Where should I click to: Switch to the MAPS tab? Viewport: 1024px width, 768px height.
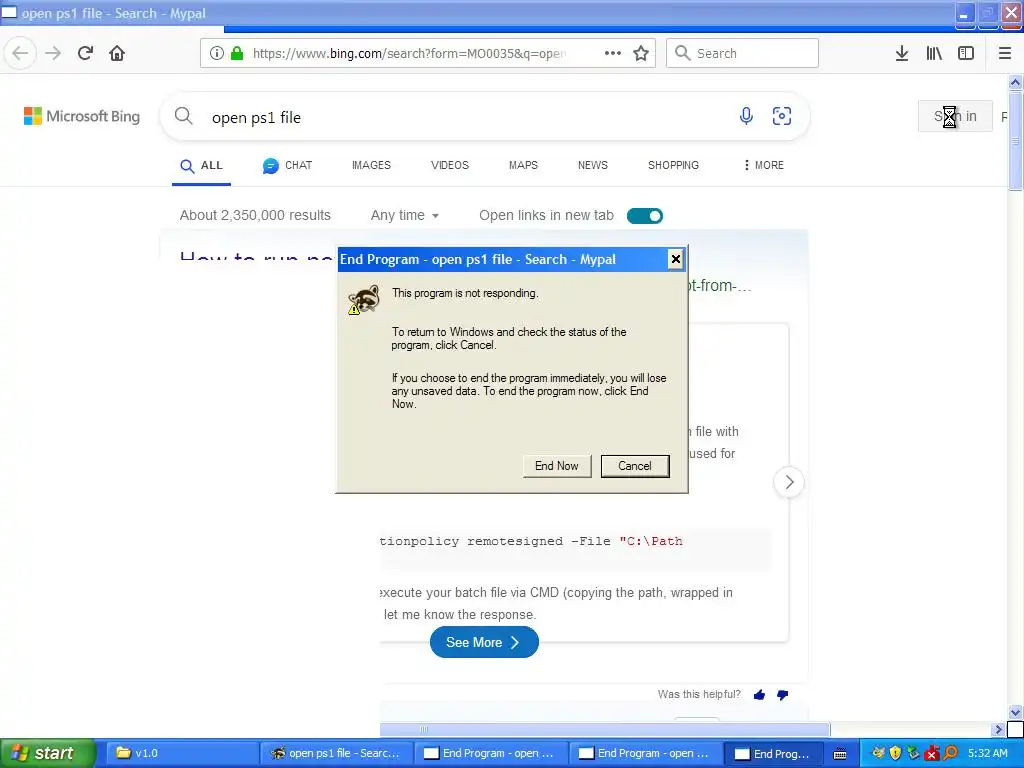pyautogui.click(x=523, y=165)
